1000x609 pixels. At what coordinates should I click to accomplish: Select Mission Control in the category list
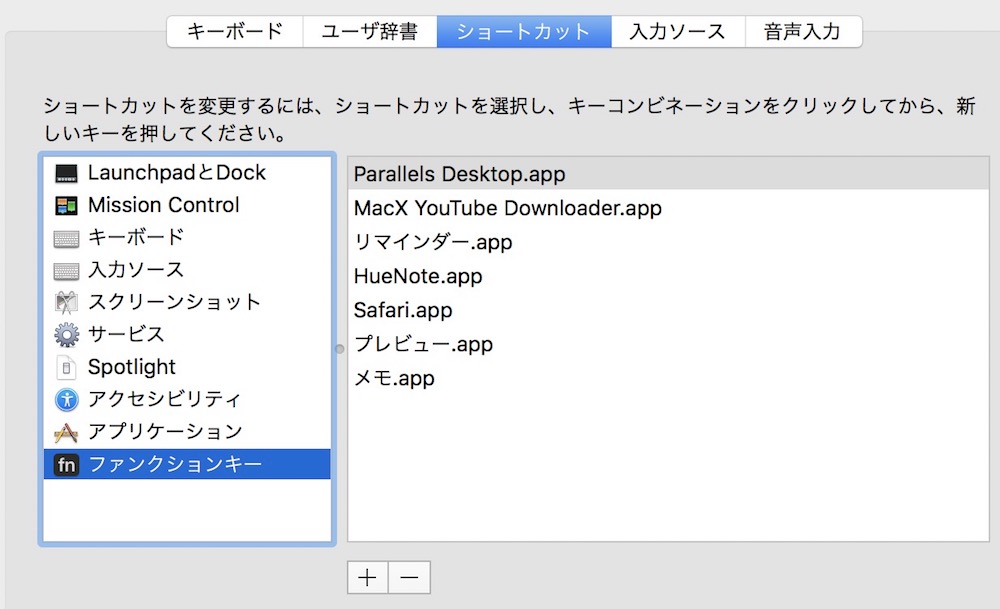[187, 205]
